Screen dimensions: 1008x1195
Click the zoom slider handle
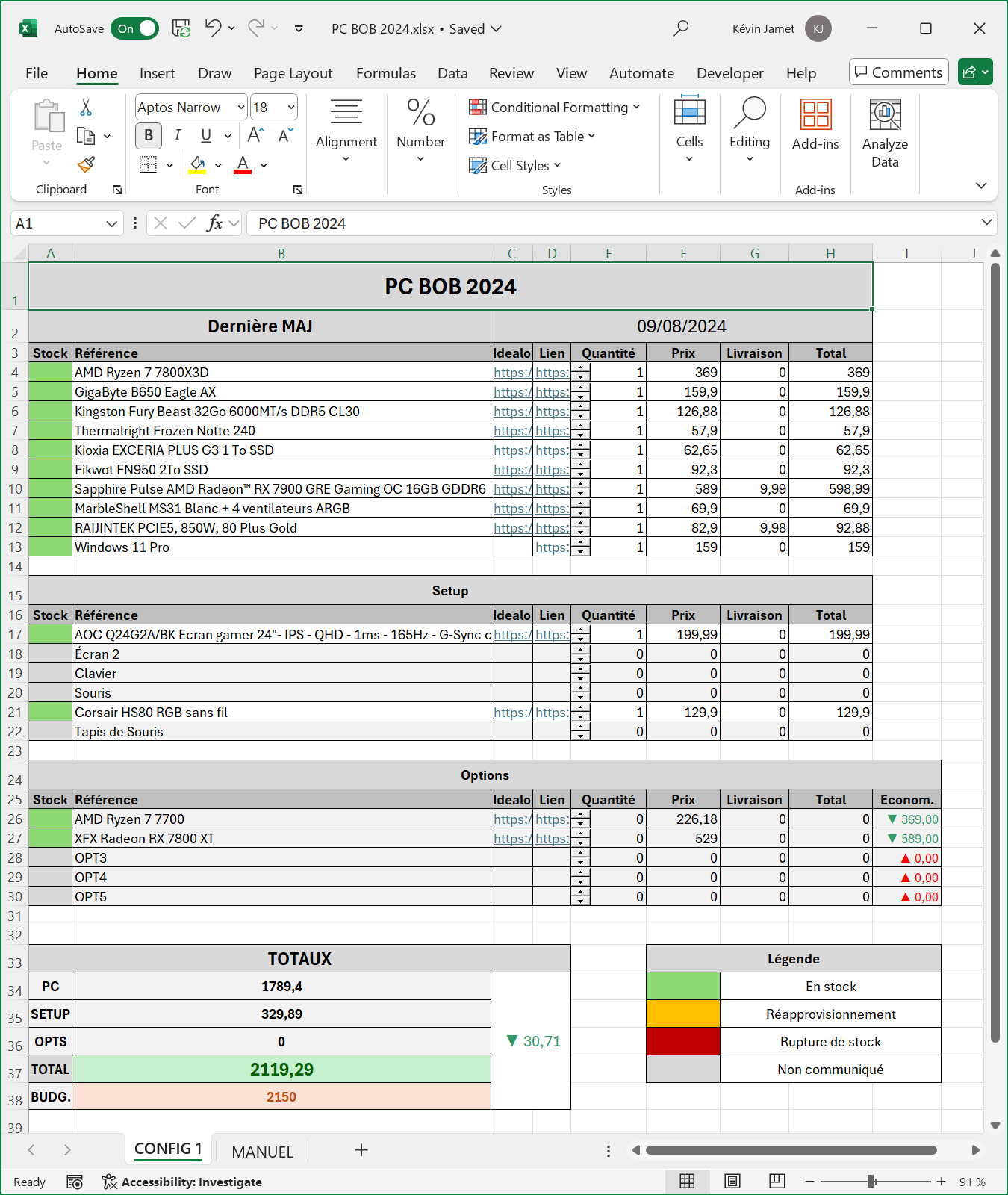click(x=871, y=1181)
